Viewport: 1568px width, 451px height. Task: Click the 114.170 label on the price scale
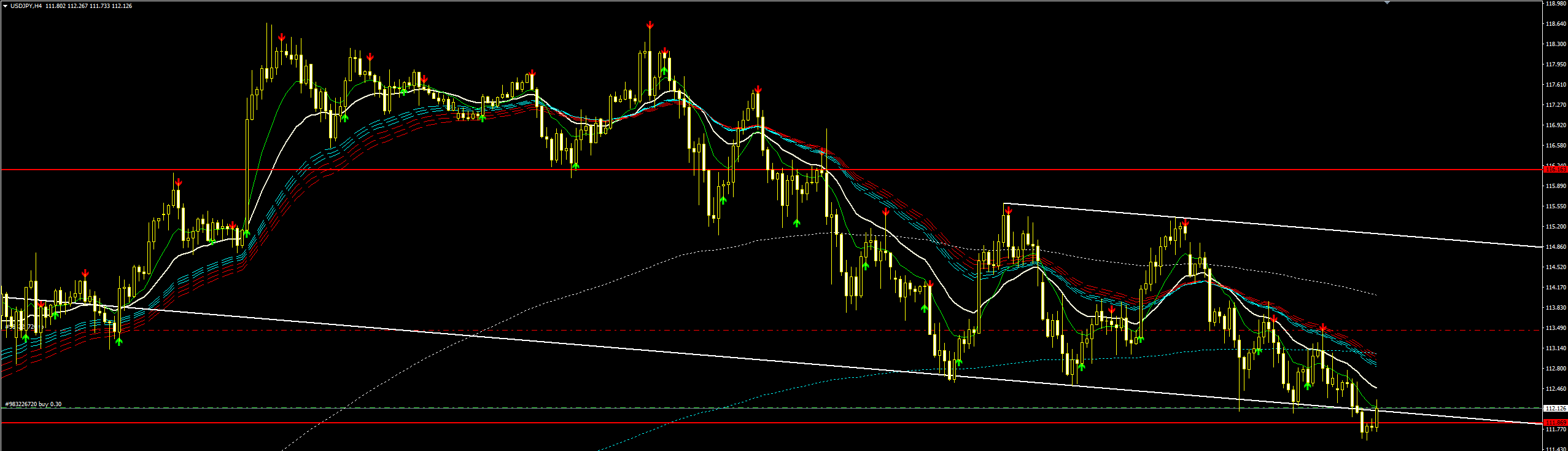coord(1556,288)
